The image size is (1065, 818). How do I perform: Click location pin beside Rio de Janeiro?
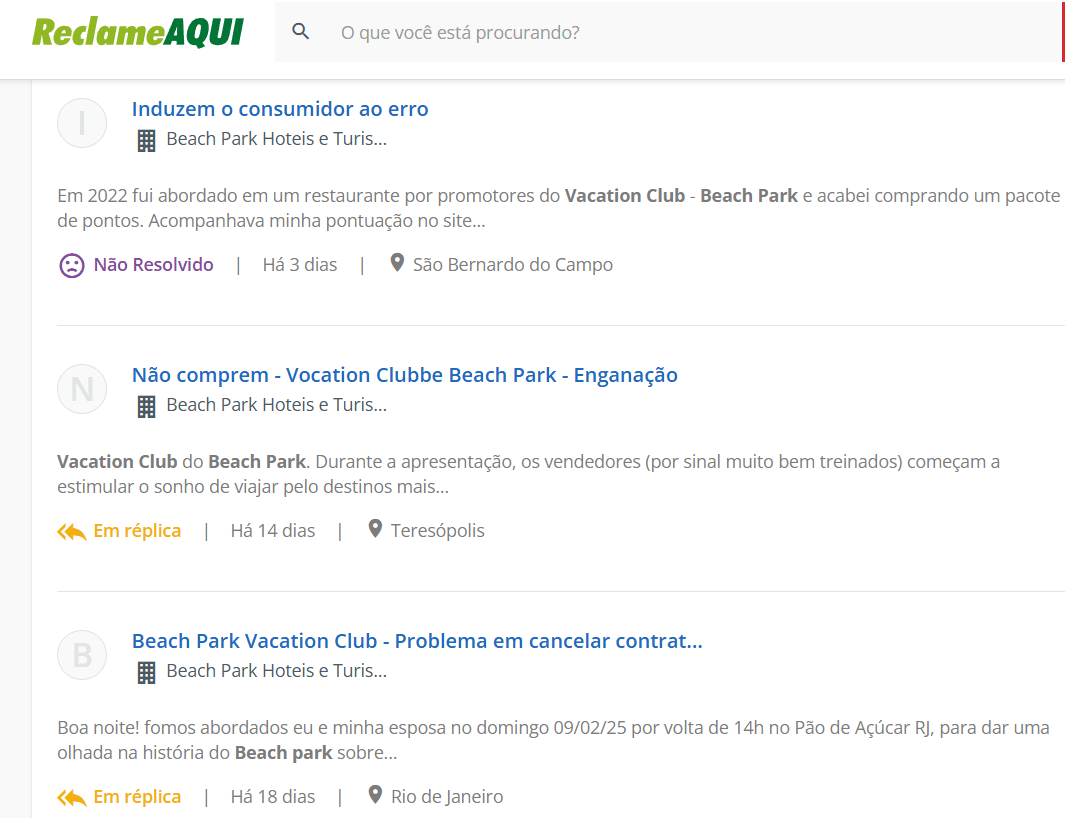click(375, 796)
